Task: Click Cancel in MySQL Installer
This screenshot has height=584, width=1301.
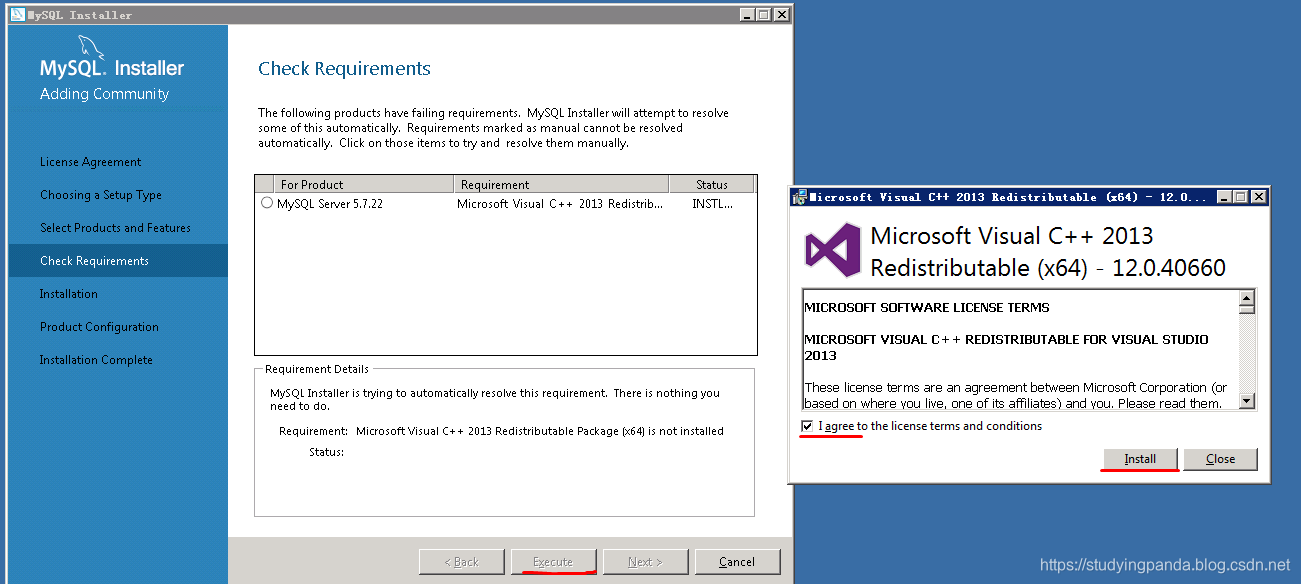Action: (x=737, y=562)
